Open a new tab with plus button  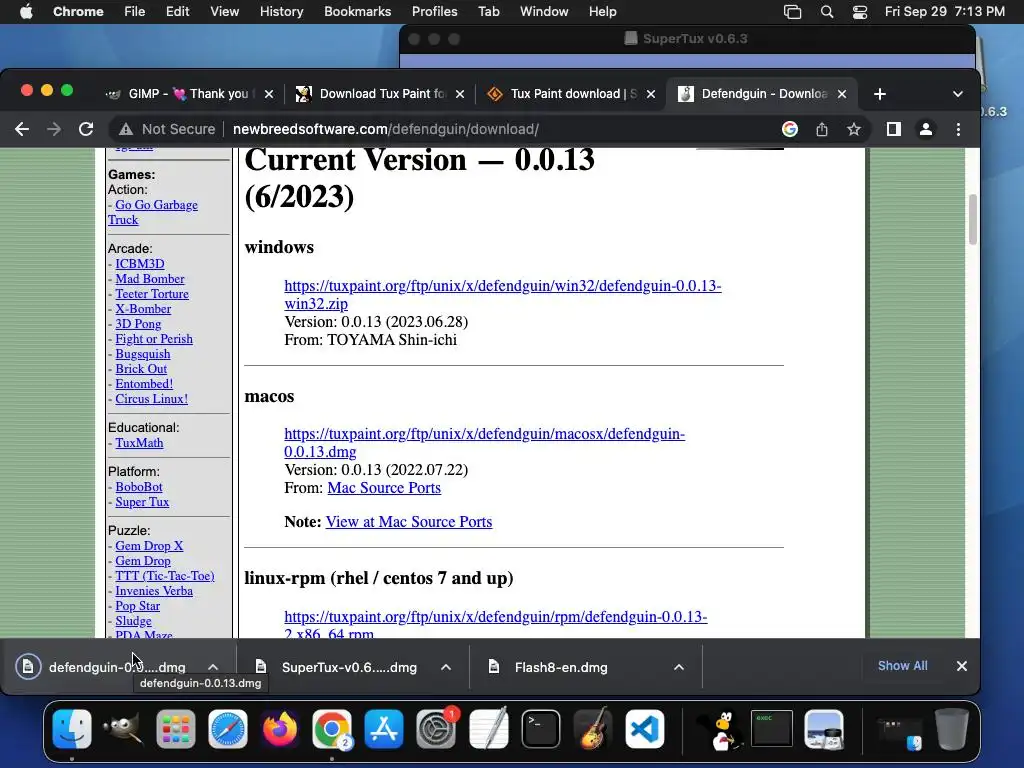[880, 94]
